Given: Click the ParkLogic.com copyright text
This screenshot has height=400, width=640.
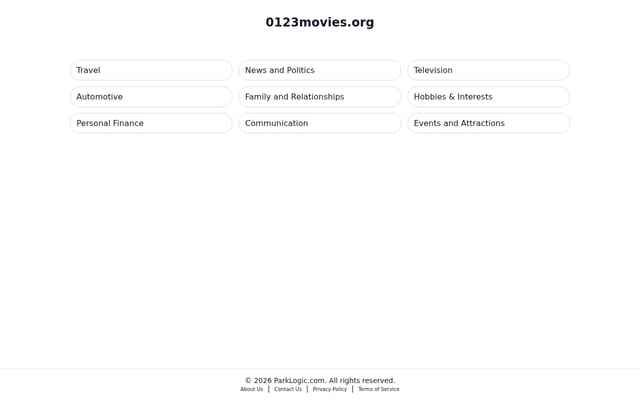Looking at the screenshot, I should 320,380.
